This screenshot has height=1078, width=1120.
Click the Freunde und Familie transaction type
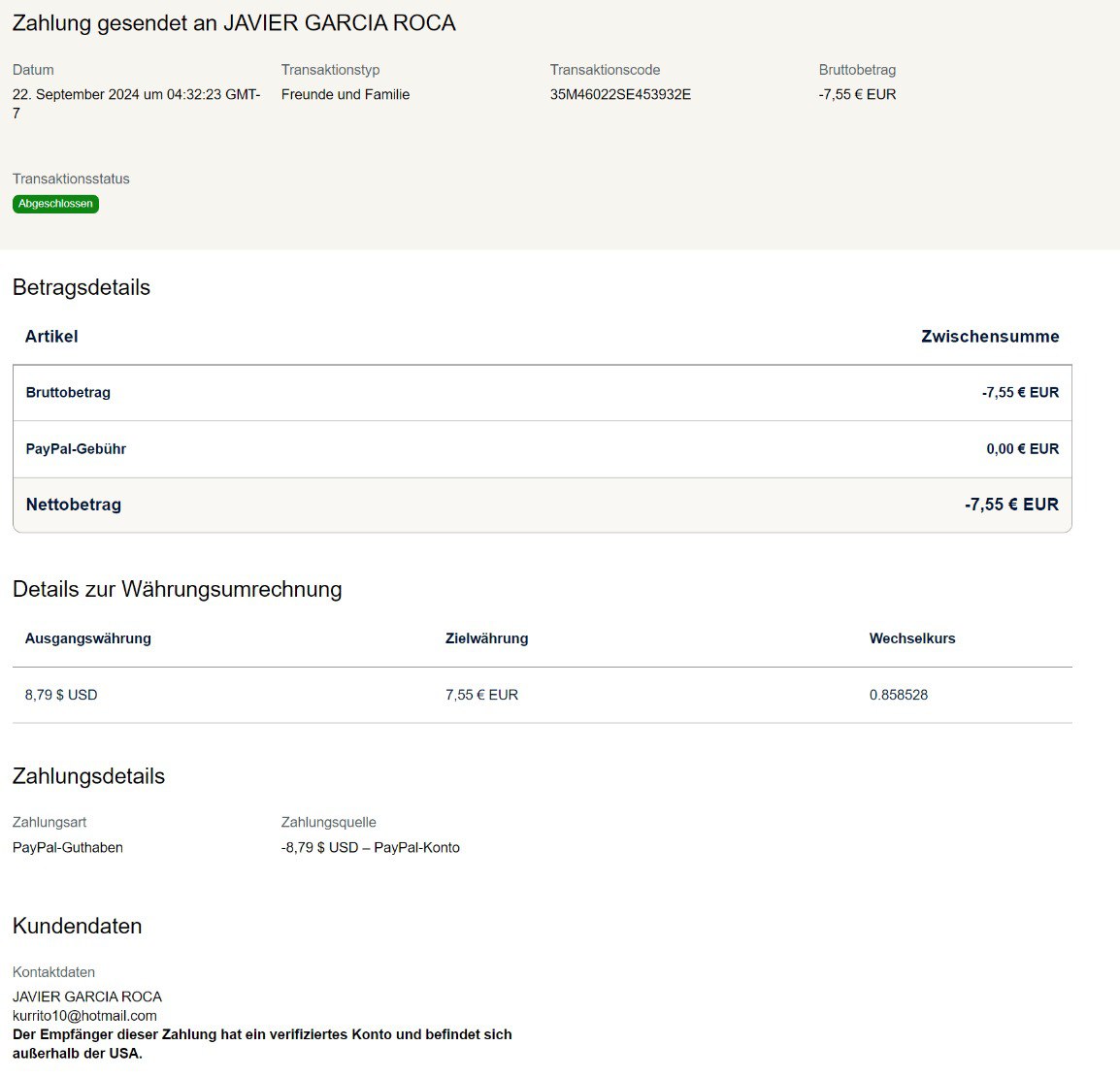coord(346,94)
